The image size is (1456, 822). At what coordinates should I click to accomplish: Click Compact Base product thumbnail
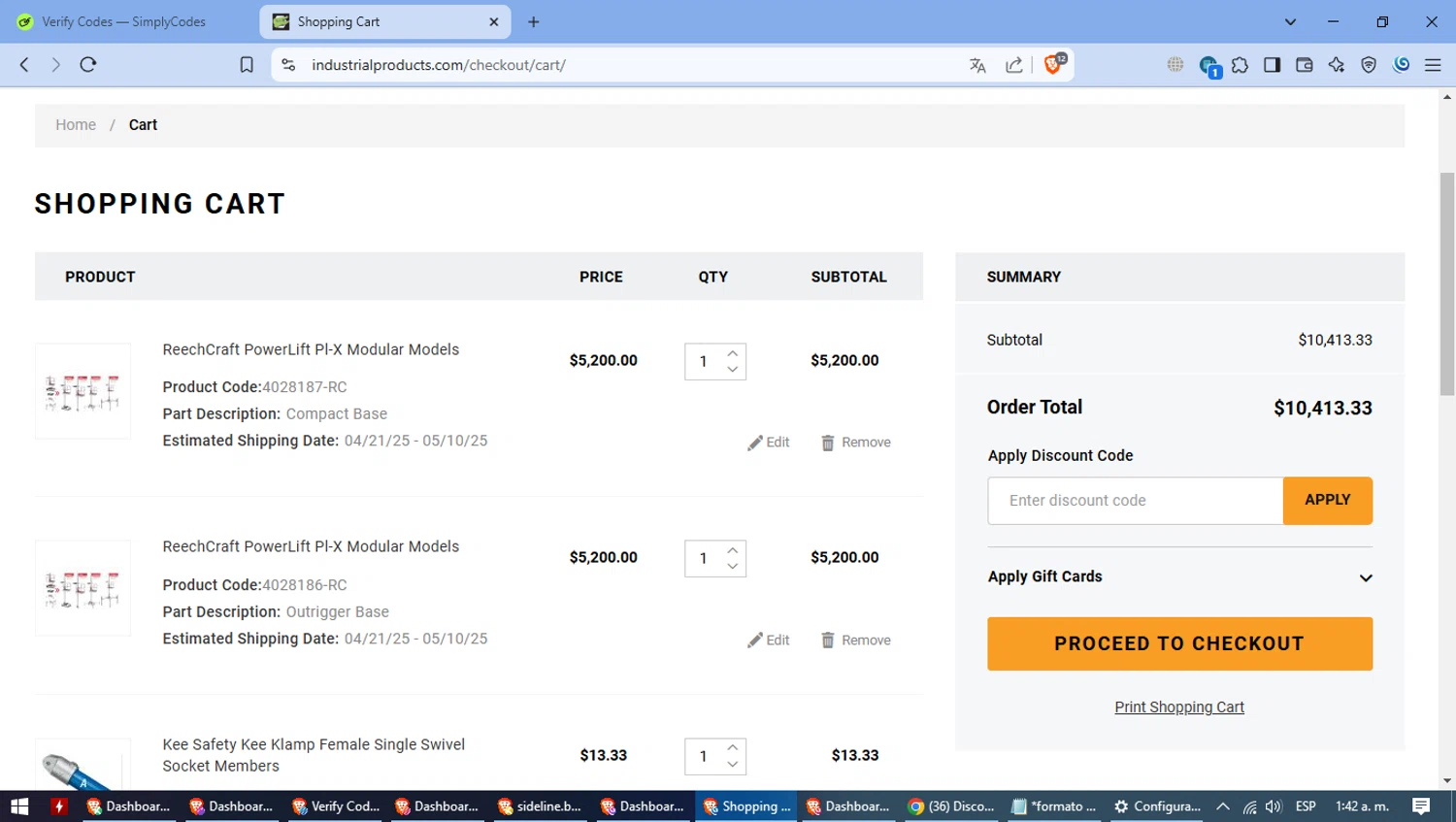83,391
